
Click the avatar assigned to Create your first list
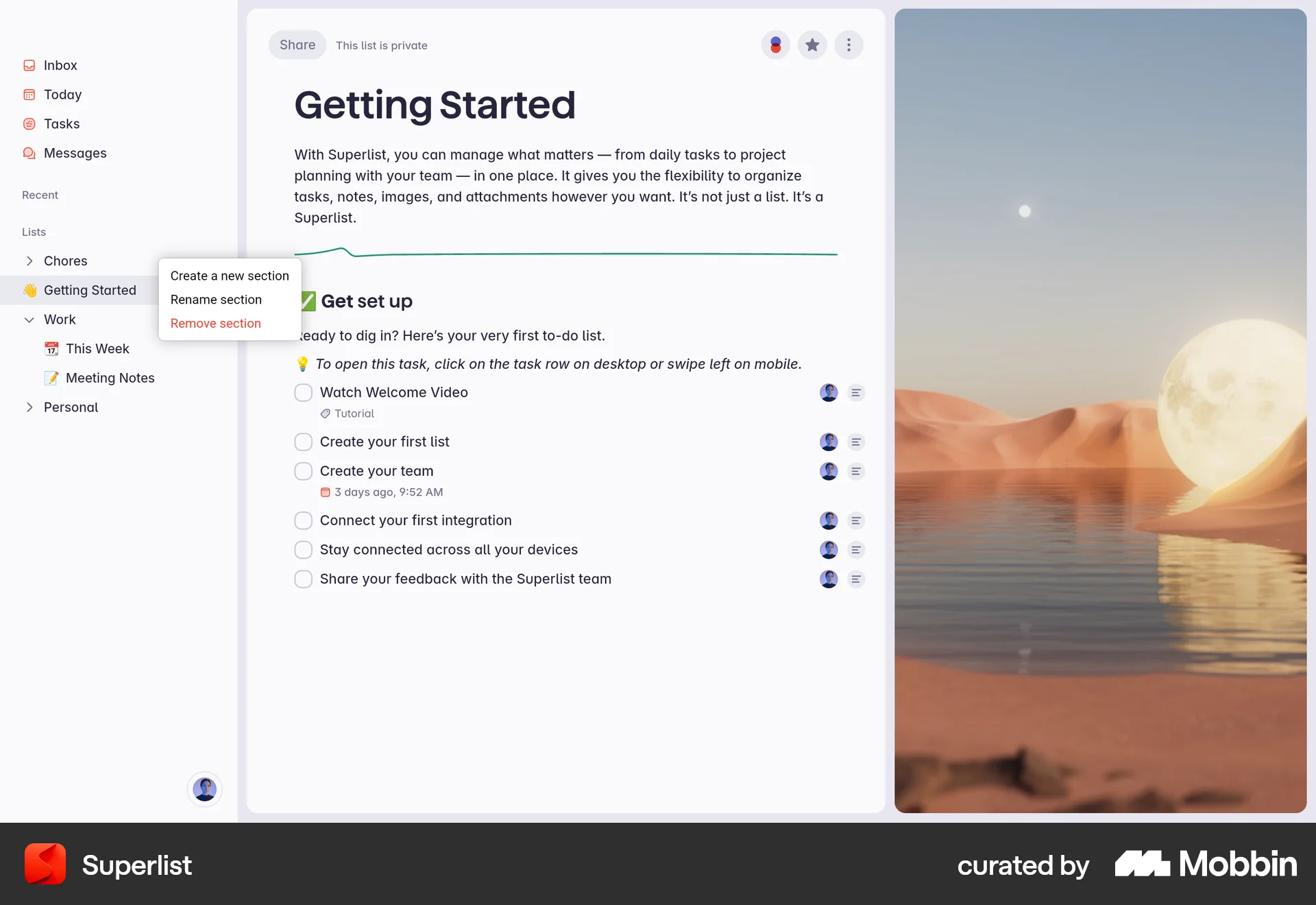click(828, 442)
